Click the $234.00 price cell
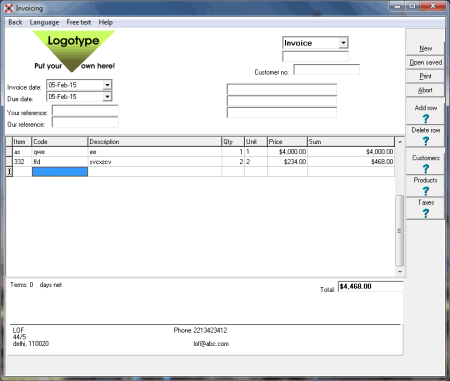The height and width of the screenshot is (381, 450). [x=287, y=162]
